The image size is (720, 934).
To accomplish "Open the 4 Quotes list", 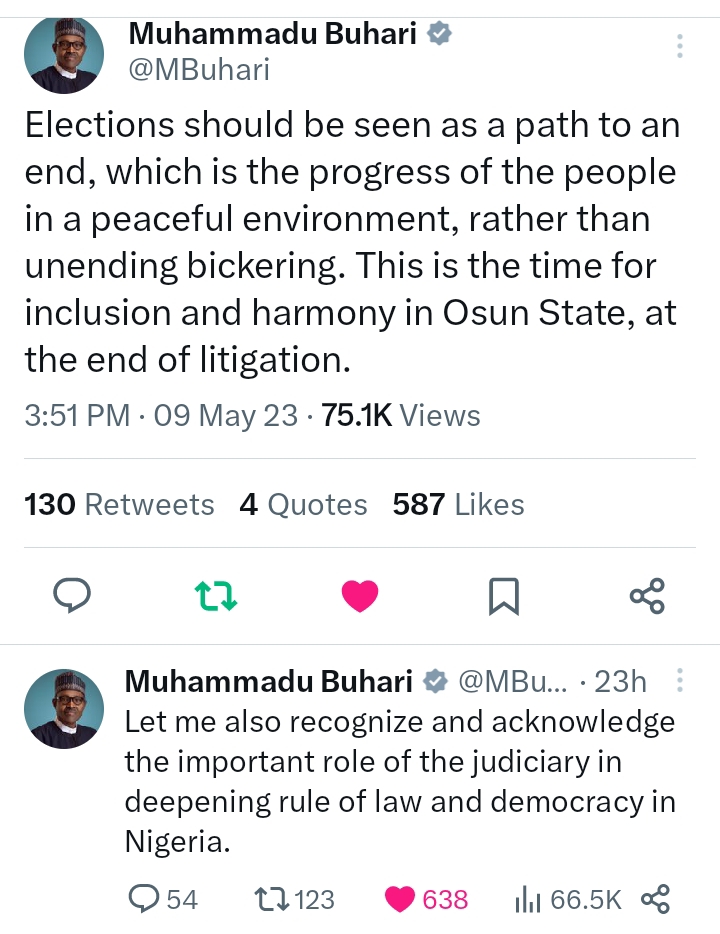I will click(x=303, y=505).
